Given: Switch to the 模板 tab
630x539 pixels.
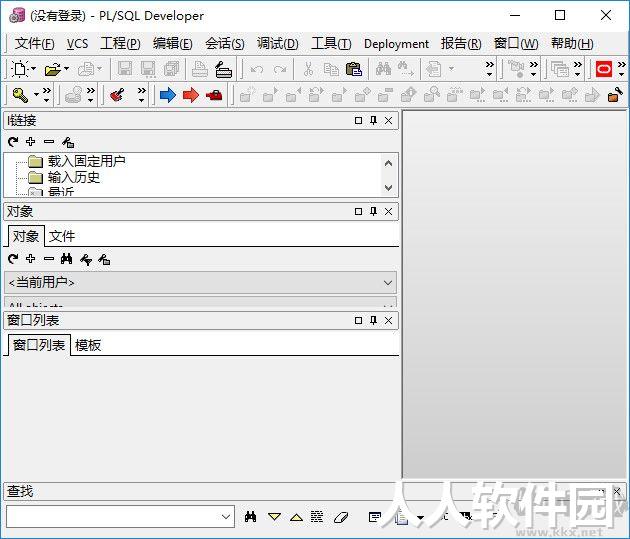Looking at the screenshot, I should [x=88, y=345].
